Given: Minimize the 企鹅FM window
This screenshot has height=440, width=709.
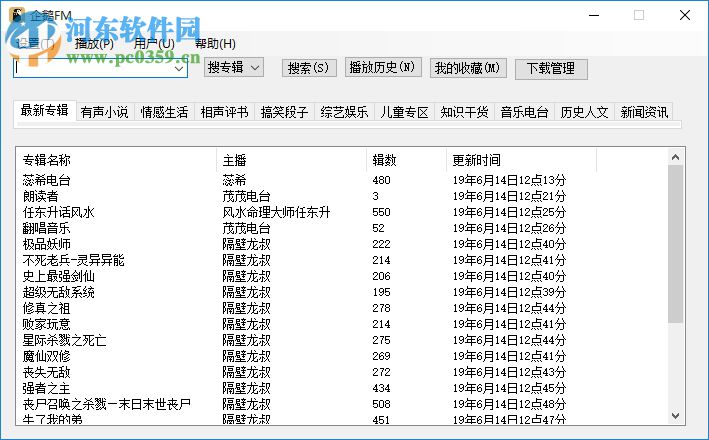Looking at the screenshot, I should tap(594, 15).
